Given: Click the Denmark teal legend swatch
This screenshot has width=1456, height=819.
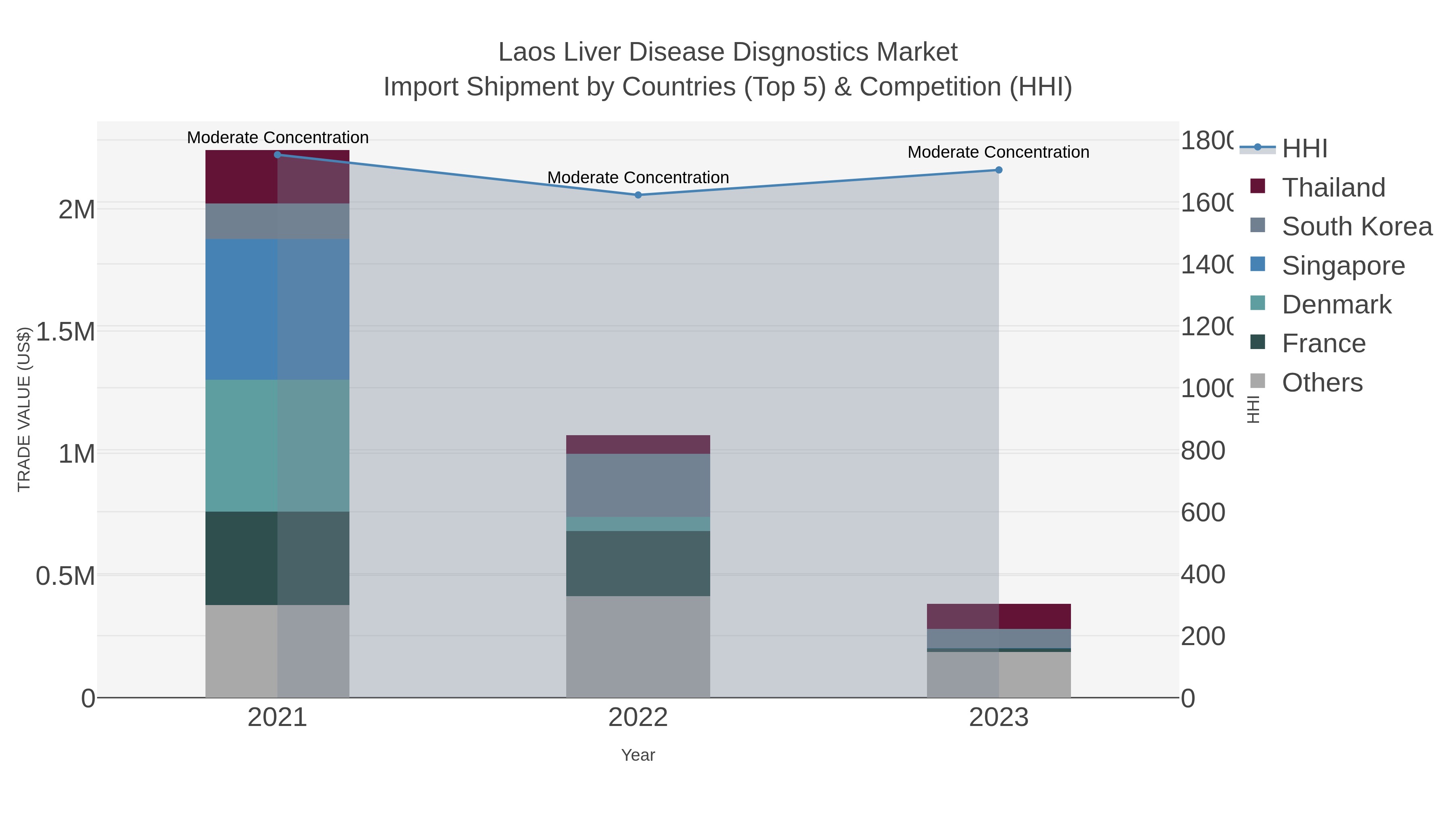Looking at the screenshot, I should point(1257,303).
